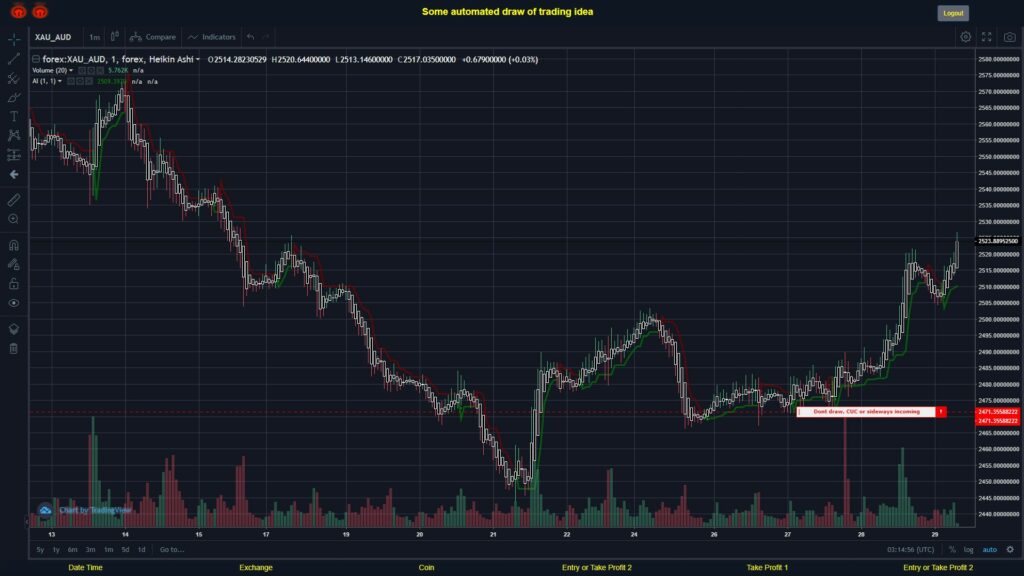Toggle stay in drawing mode
Viewport: 1024px width, 576px height.
point(14,264)
